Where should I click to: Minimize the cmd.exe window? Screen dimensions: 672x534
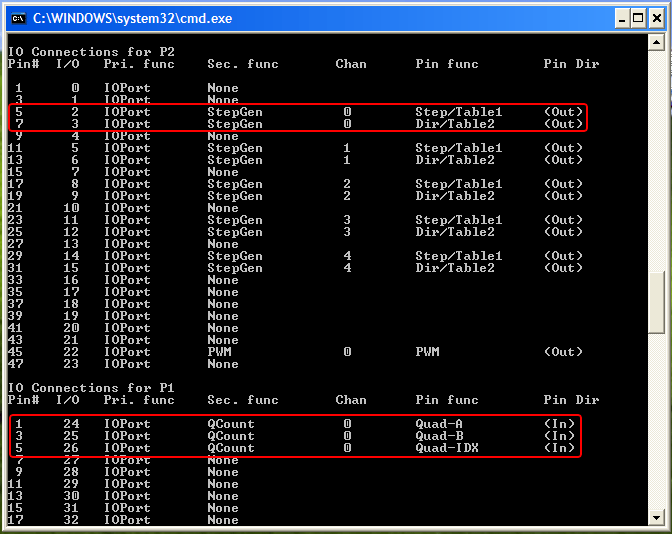pyautogui.click(x=622, y=18)
